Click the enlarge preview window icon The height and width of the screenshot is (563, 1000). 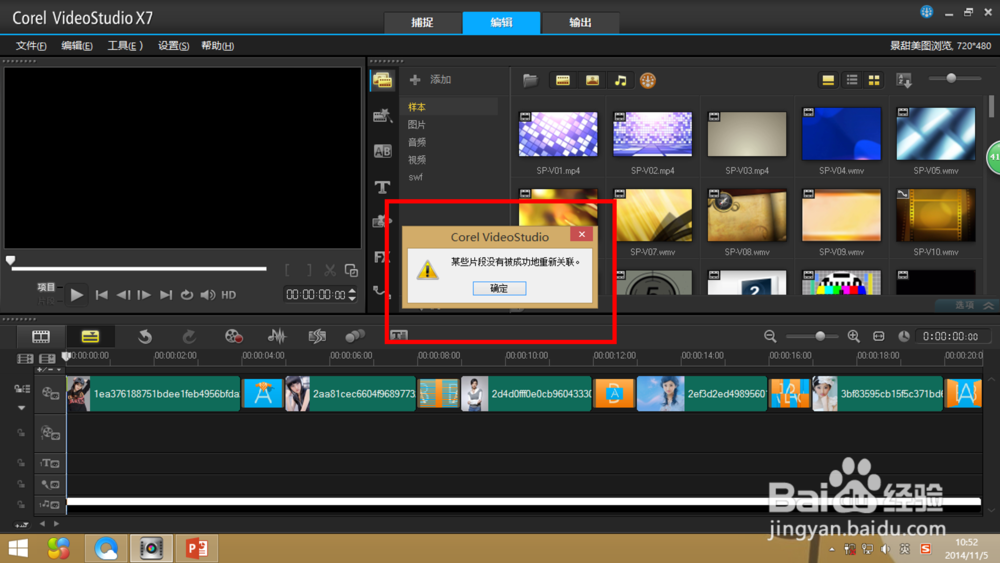pyautogui.click(x=351, y=270)
